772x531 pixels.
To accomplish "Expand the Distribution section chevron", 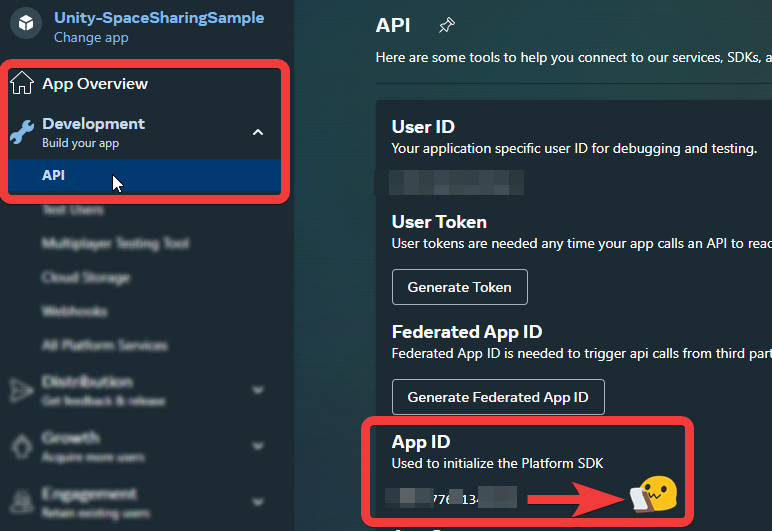I will [257, 390].
